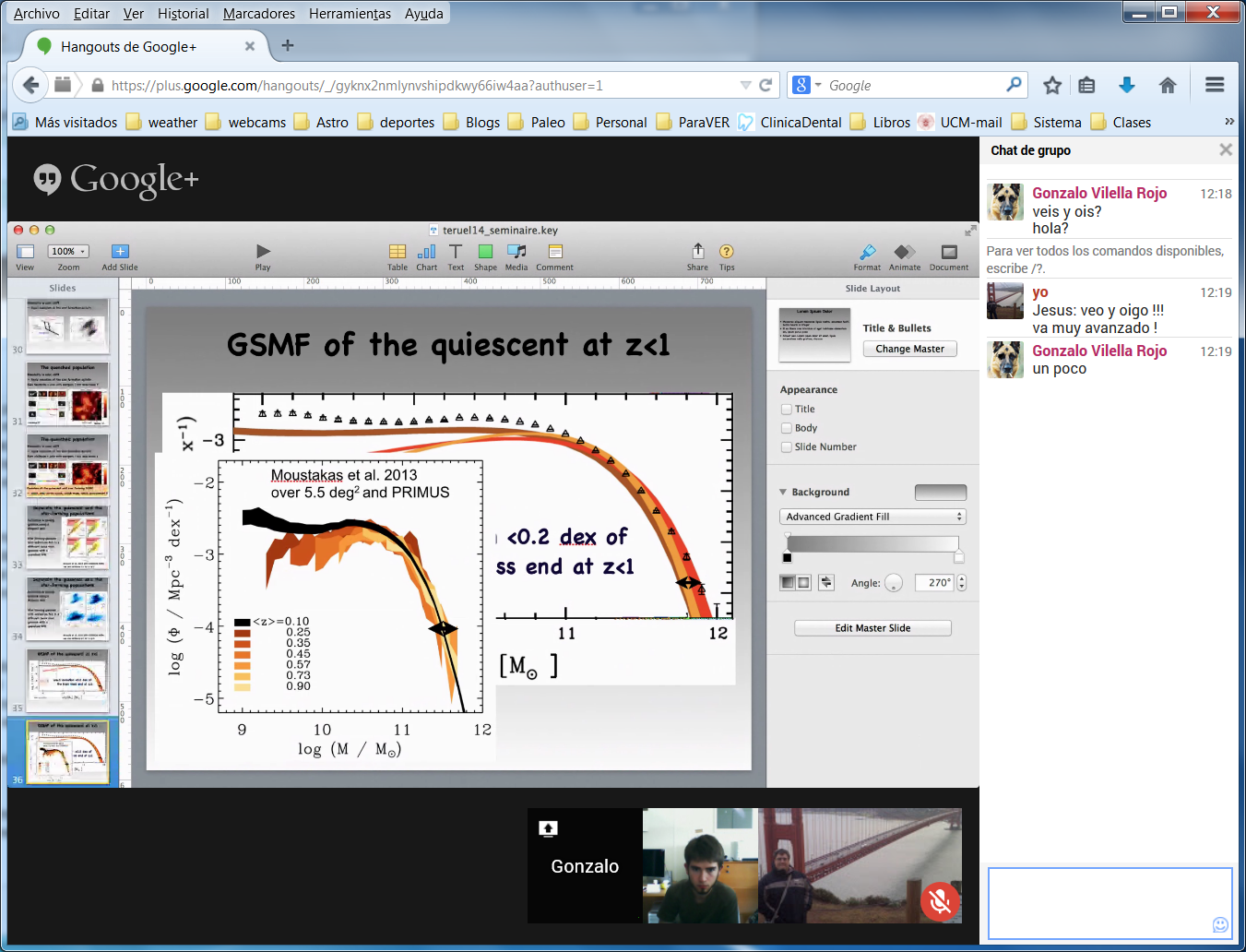Open the Format inspector in Keynote

[x=867, y=252]
